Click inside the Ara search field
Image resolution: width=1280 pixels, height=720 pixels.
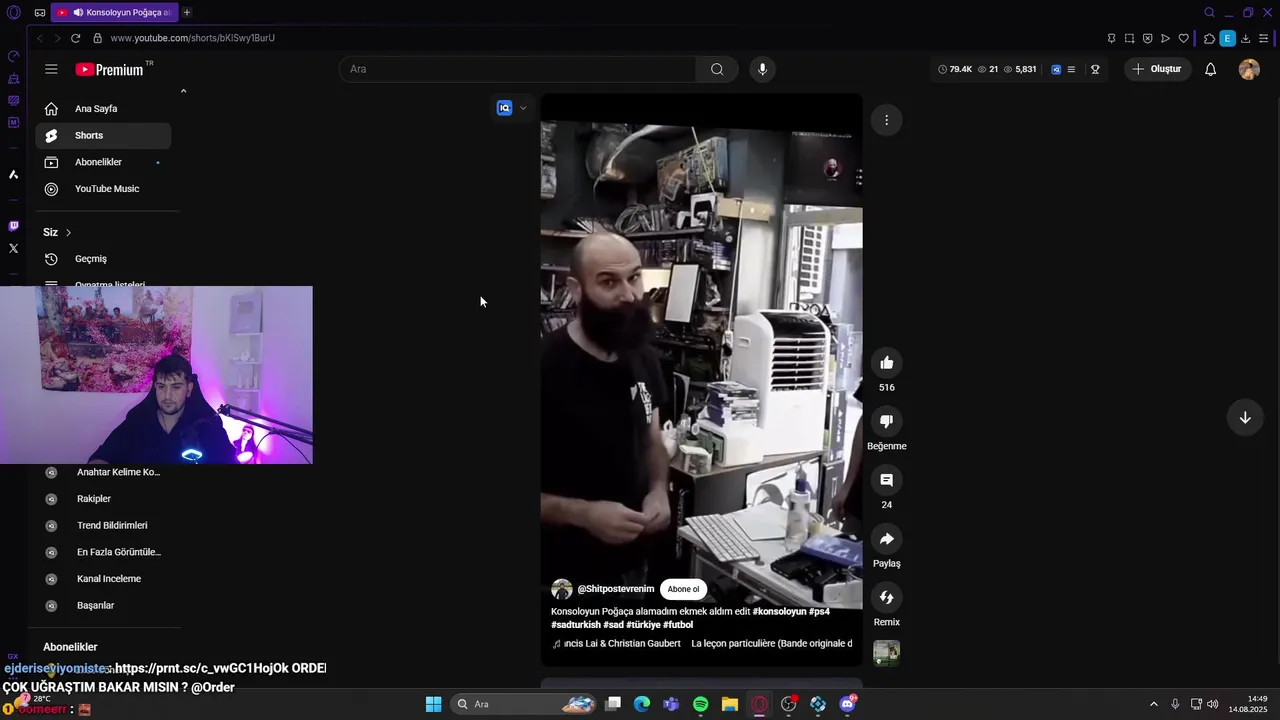pos(518,69)
